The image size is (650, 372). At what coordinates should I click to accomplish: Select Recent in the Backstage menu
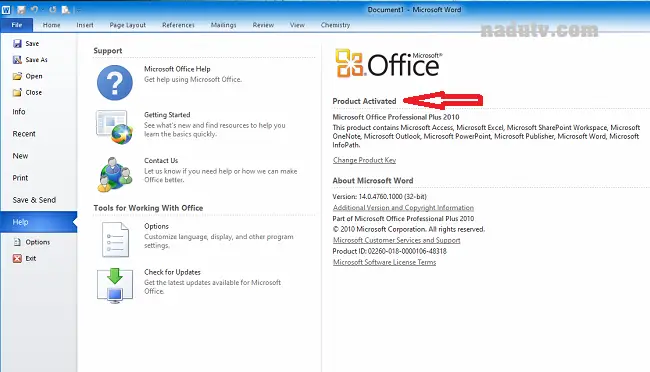pyautogui.click(x=38, y=134)
